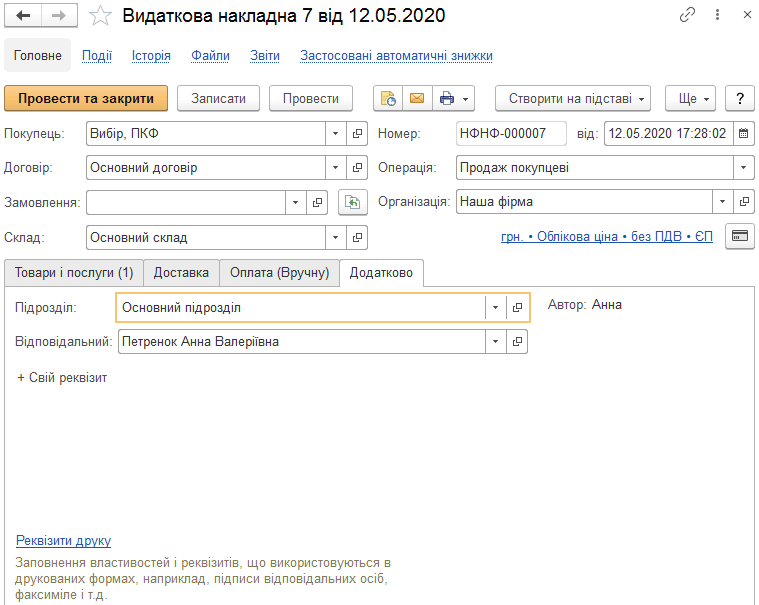Fill from order using green arrow icon
Viewport: 759px width, 605px height.
tap(353, 202)
